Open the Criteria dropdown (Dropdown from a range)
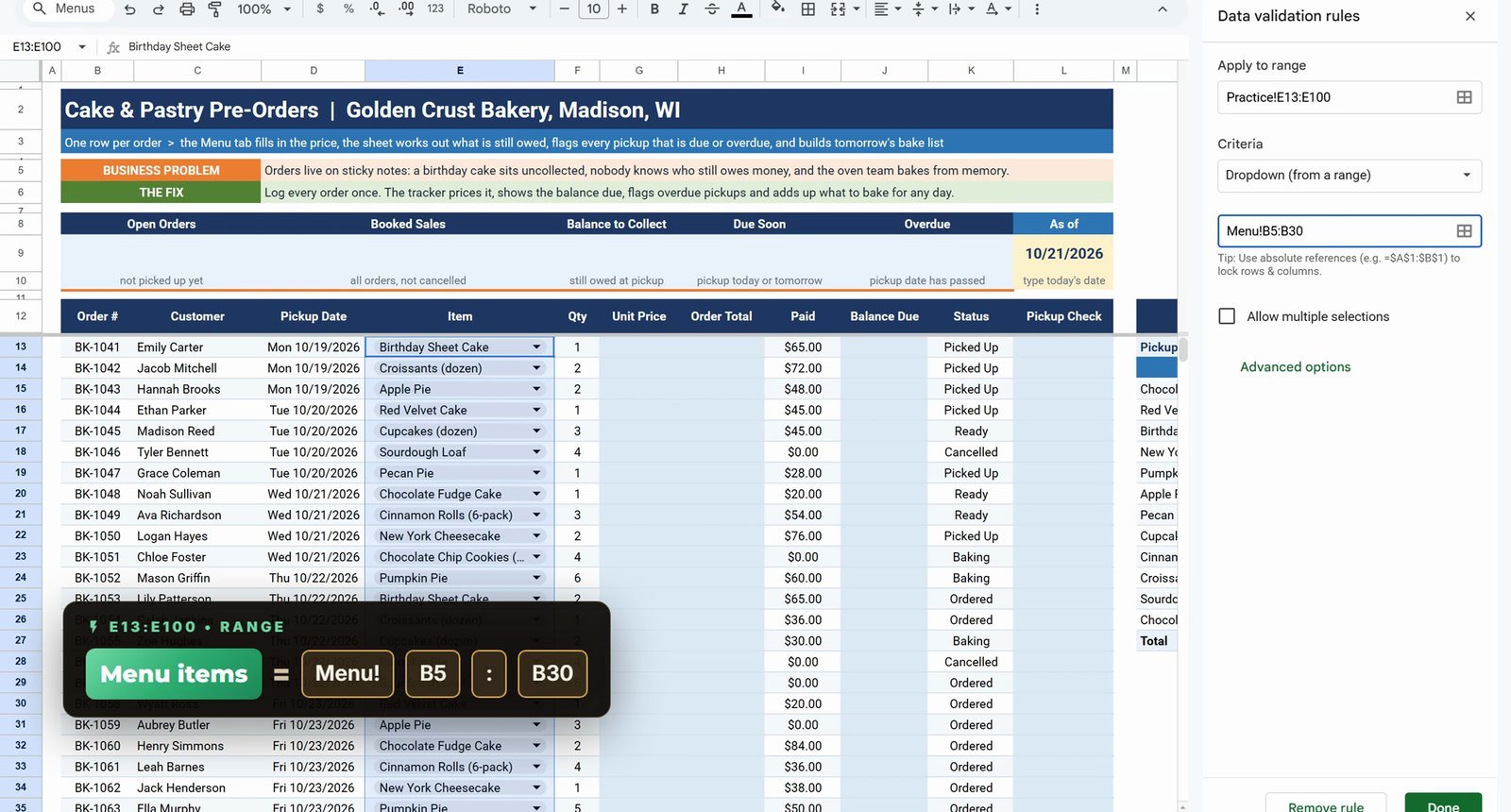 tap(1350, 176)
